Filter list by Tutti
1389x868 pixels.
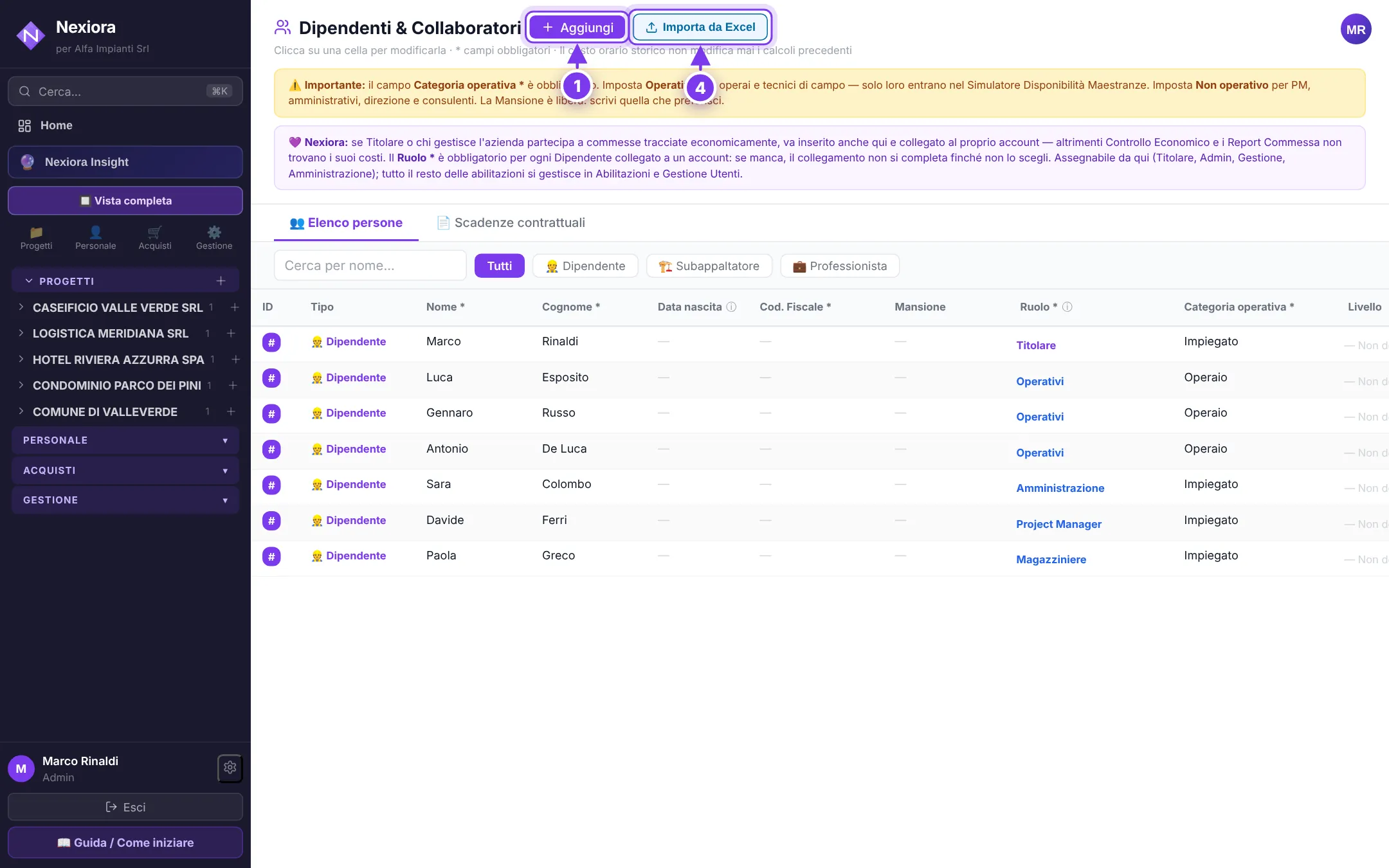point(500,266)
